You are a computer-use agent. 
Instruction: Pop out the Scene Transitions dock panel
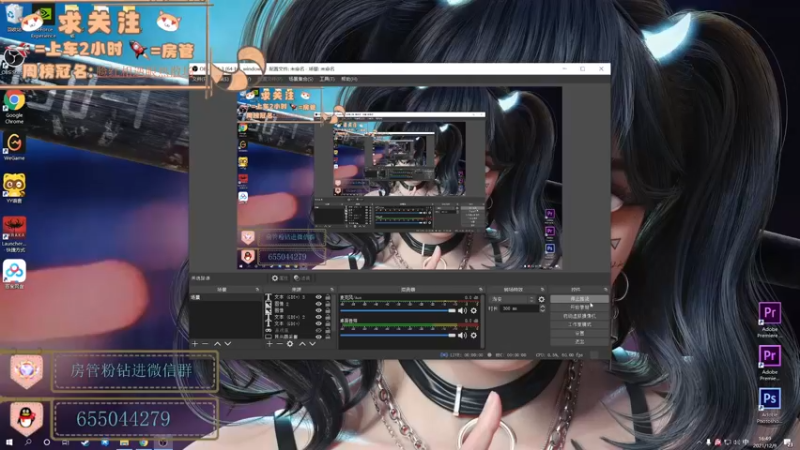[542, 289]
